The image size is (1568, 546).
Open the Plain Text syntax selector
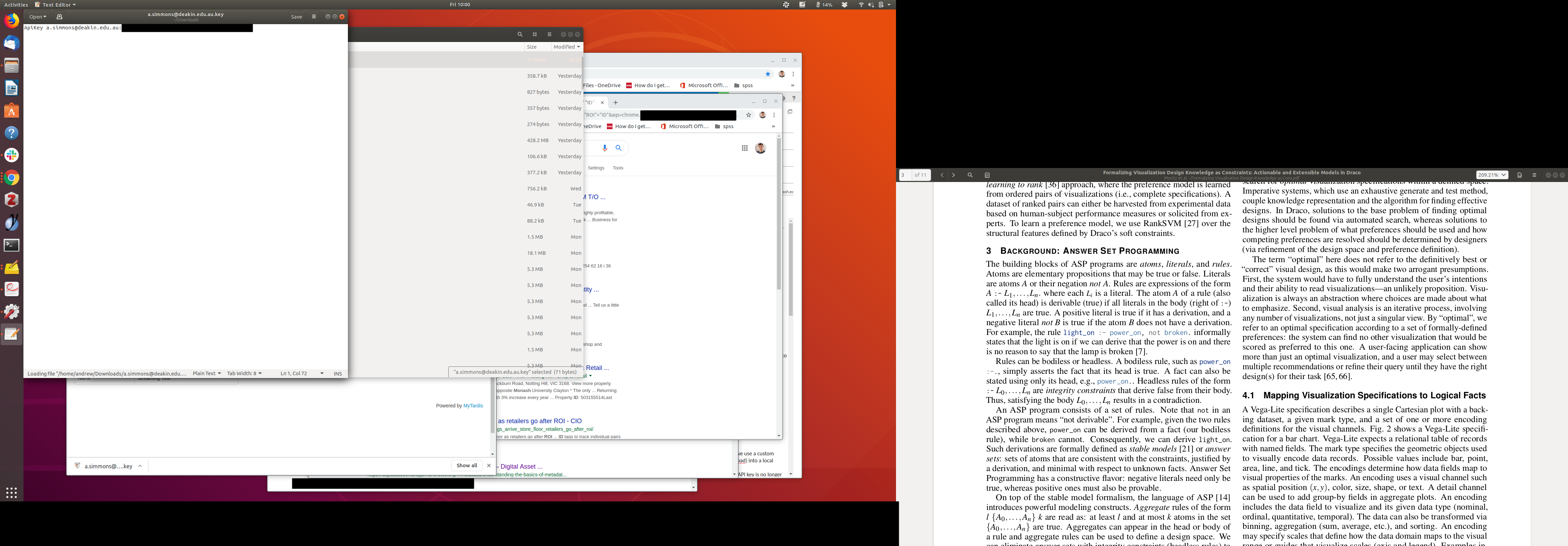click(x=206, y=374)
